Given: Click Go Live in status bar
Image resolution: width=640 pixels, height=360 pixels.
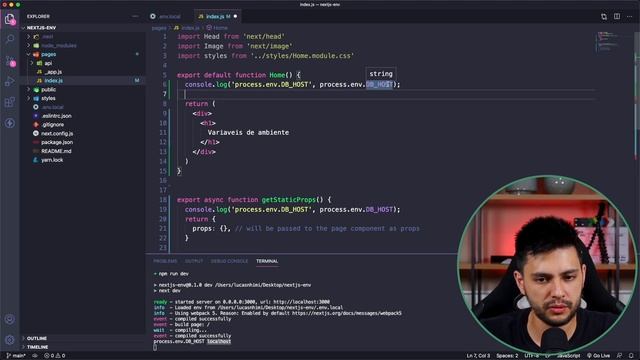Looking at the screenshot, I should click(598, 356).
